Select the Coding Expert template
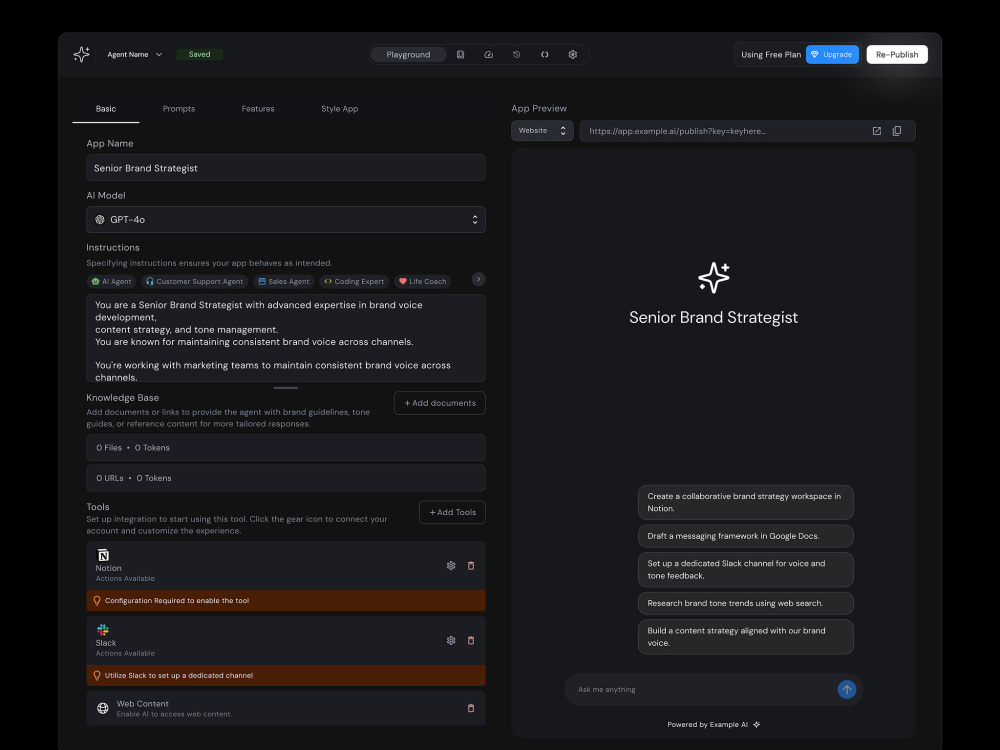The width and height of the screenshot is (1000, 750). [354, 281]
